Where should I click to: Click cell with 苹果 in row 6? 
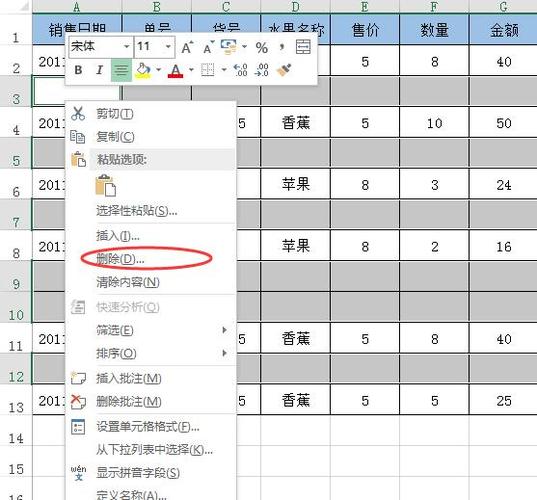(x=296, y=184)
